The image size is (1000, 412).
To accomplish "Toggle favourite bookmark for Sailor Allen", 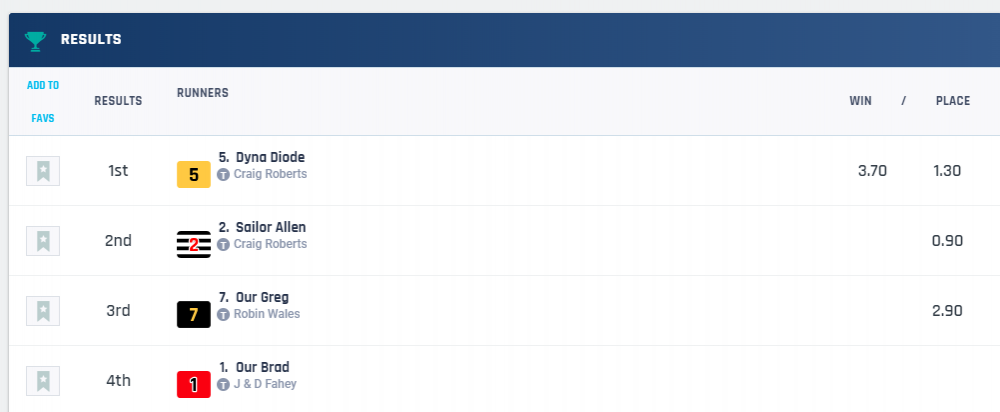I will pyautogui.click(x=43, y=241).
